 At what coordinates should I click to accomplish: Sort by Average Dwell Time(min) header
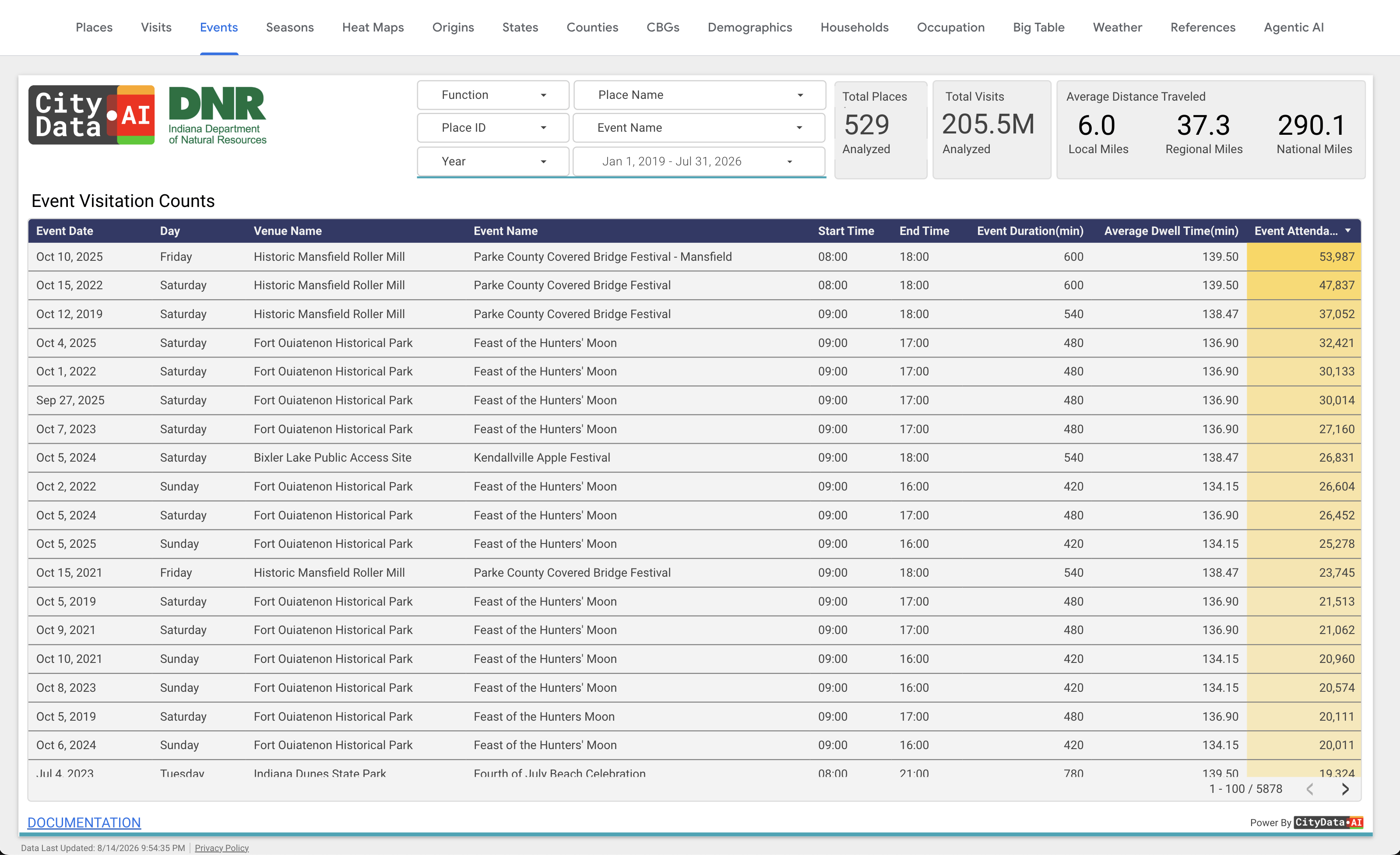[x=1171, y=231]
